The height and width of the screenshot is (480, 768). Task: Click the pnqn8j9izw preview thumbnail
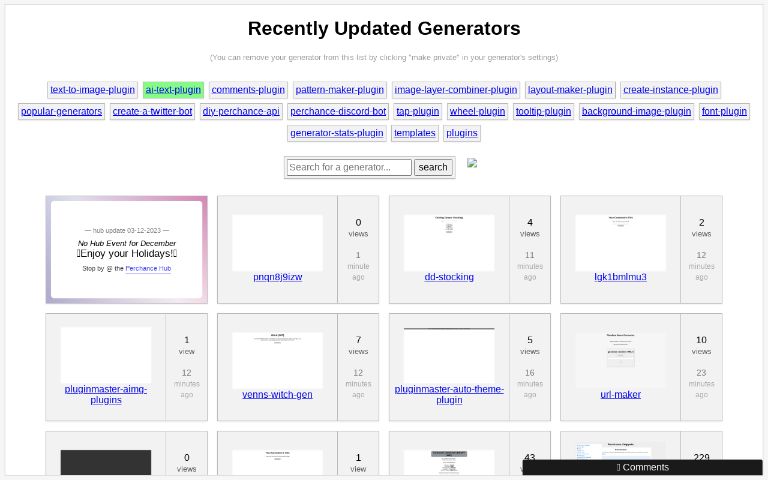[277, 242]
